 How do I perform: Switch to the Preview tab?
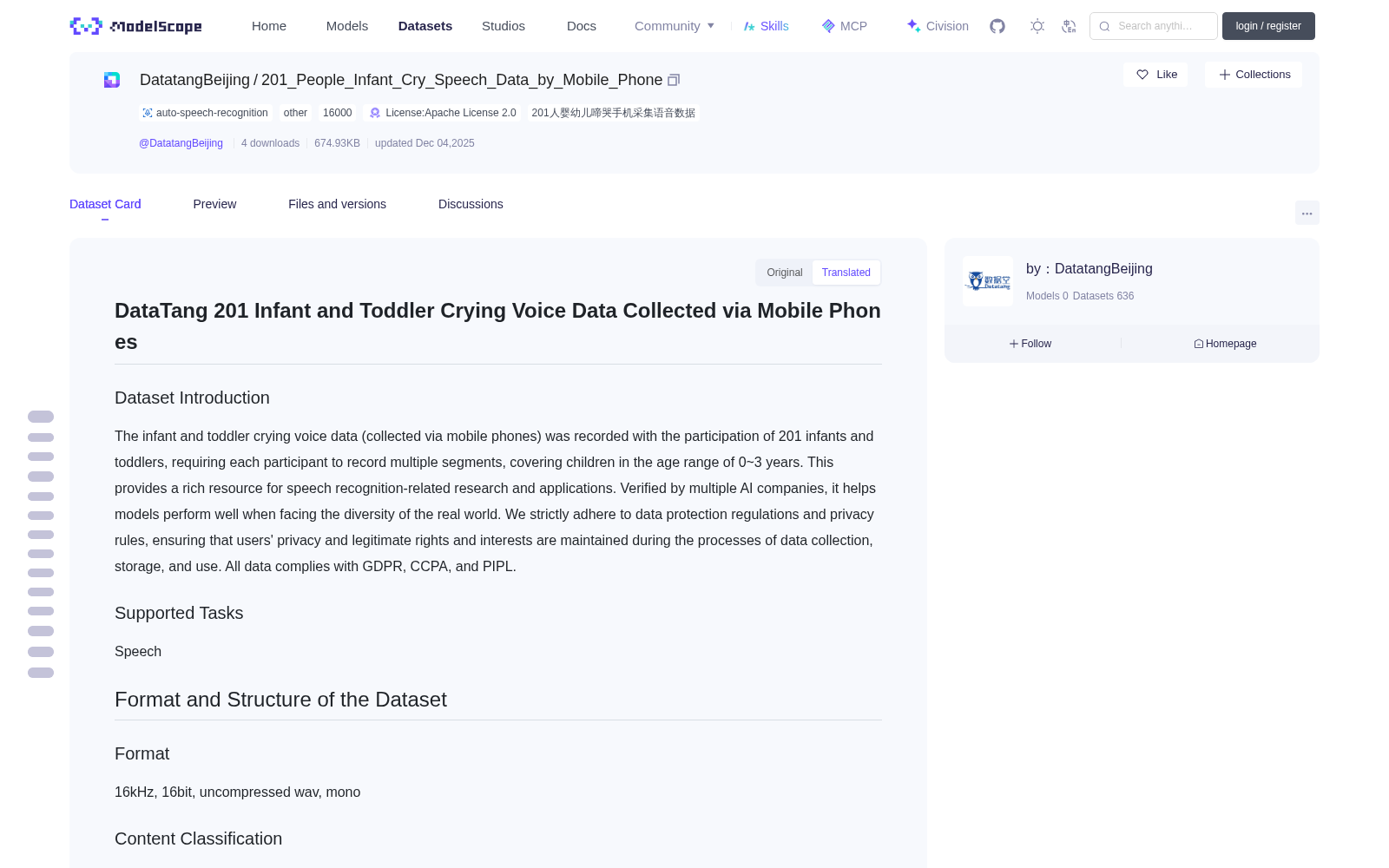[214, 204]
